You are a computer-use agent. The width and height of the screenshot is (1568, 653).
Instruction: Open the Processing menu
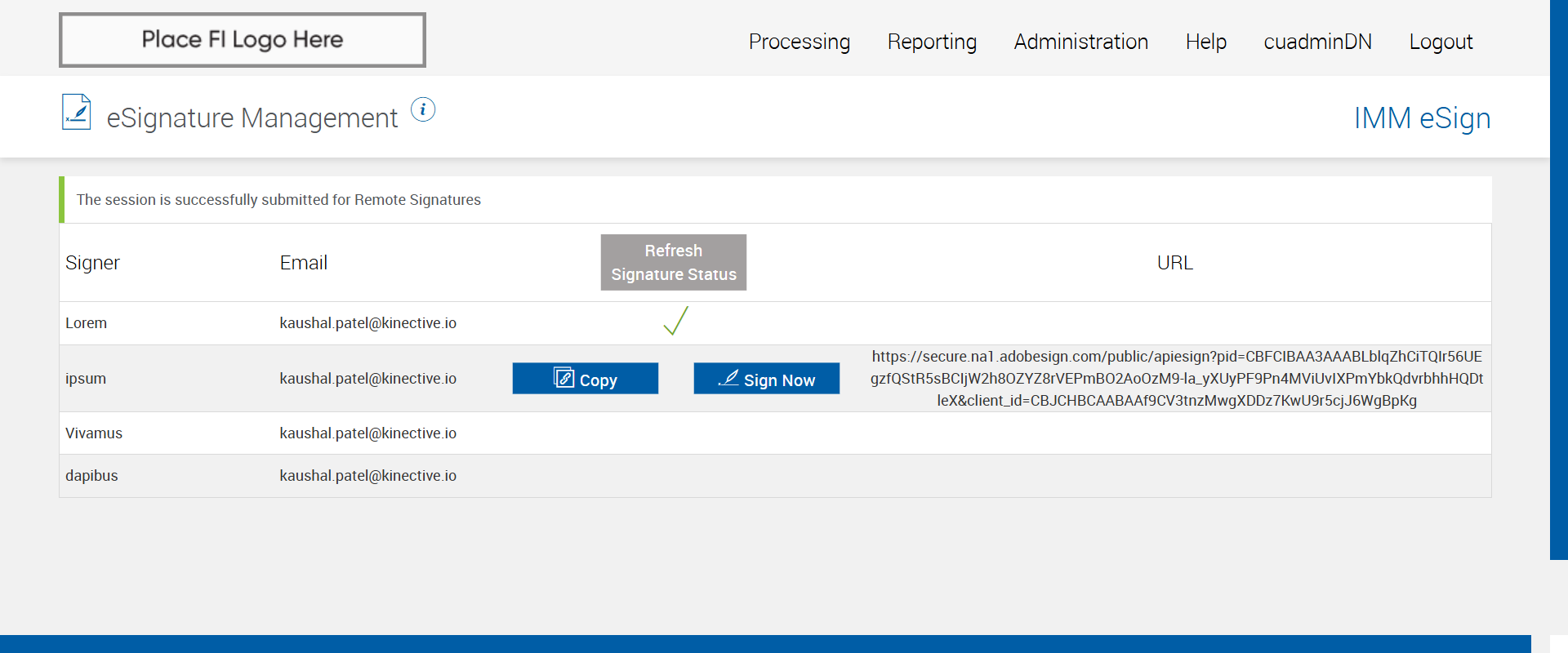click(800, 42)
